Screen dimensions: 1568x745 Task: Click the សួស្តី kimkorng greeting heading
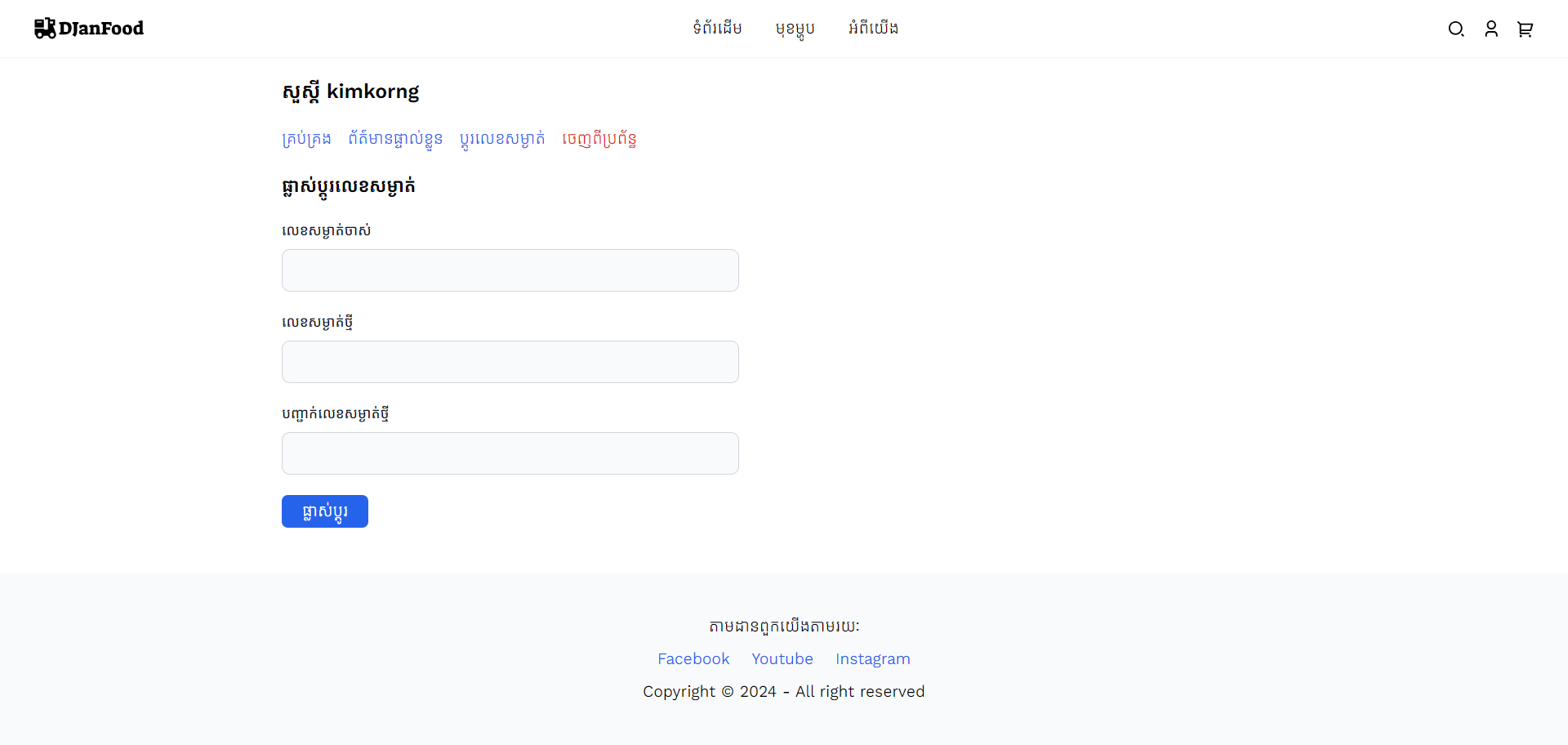(x=350, y=91)
